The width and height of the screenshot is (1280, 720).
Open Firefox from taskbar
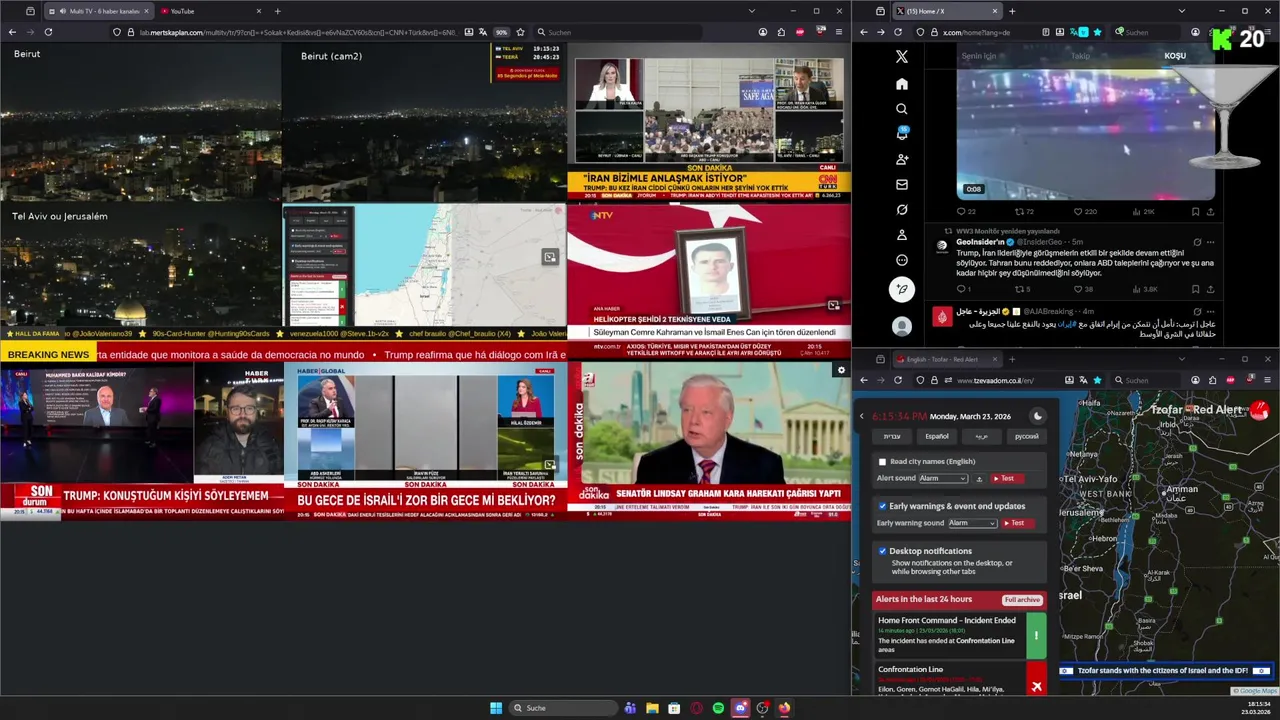click(784, 708)
